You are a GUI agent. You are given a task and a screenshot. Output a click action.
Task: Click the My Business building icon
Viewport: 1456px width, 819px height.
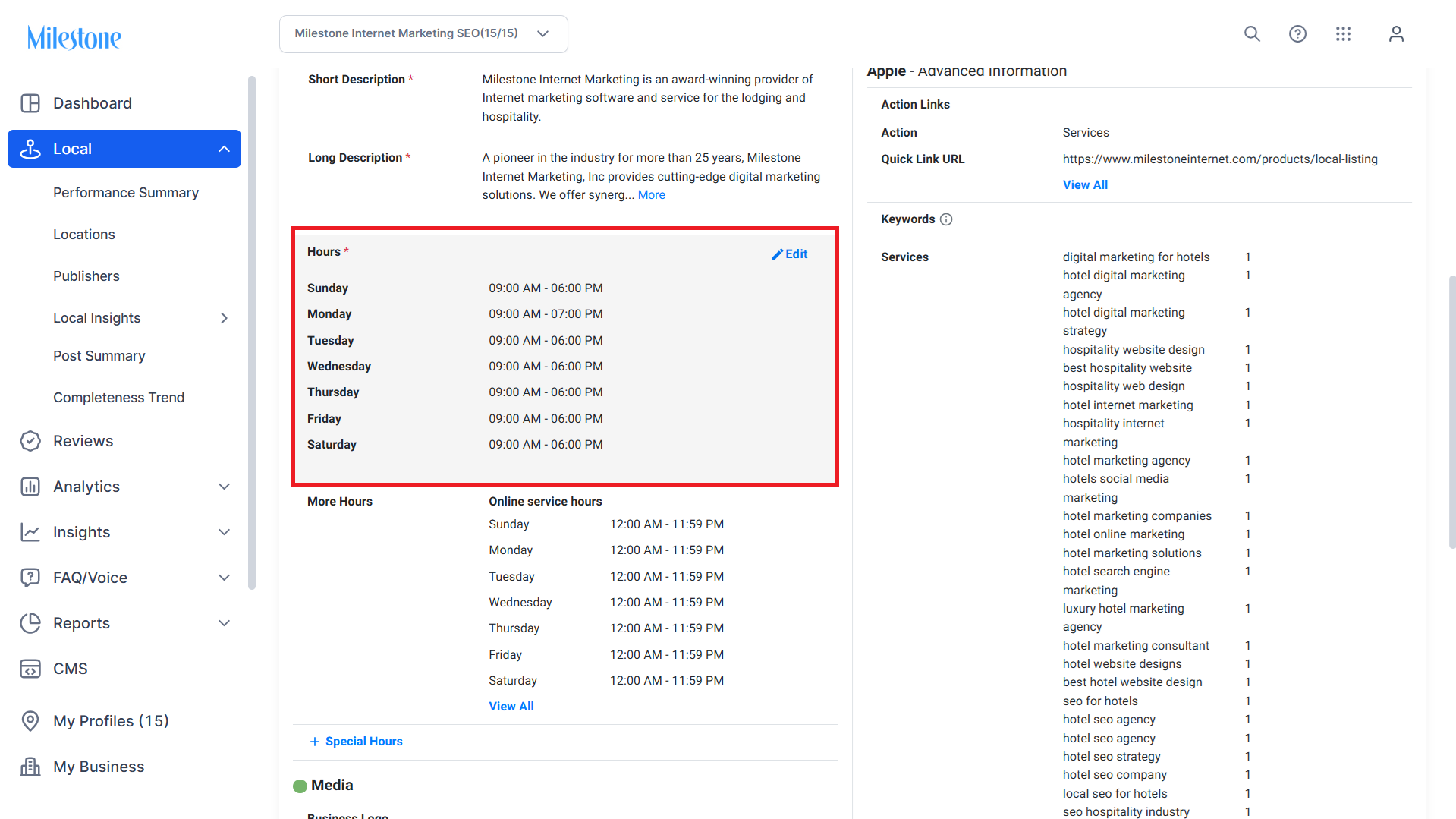pyautogui.click(x=30, y=767)
